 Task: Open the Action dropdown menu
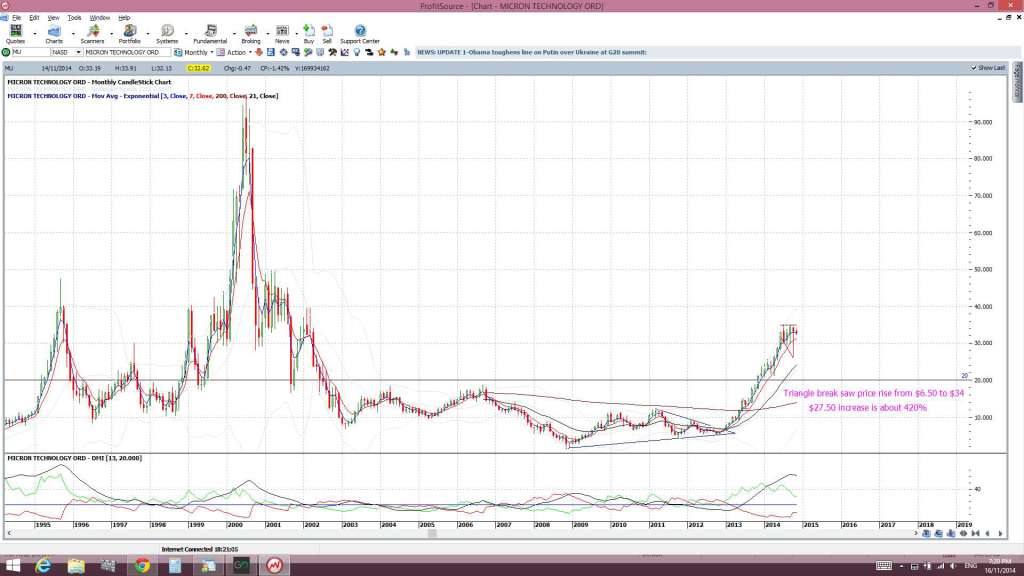[250, 52]
